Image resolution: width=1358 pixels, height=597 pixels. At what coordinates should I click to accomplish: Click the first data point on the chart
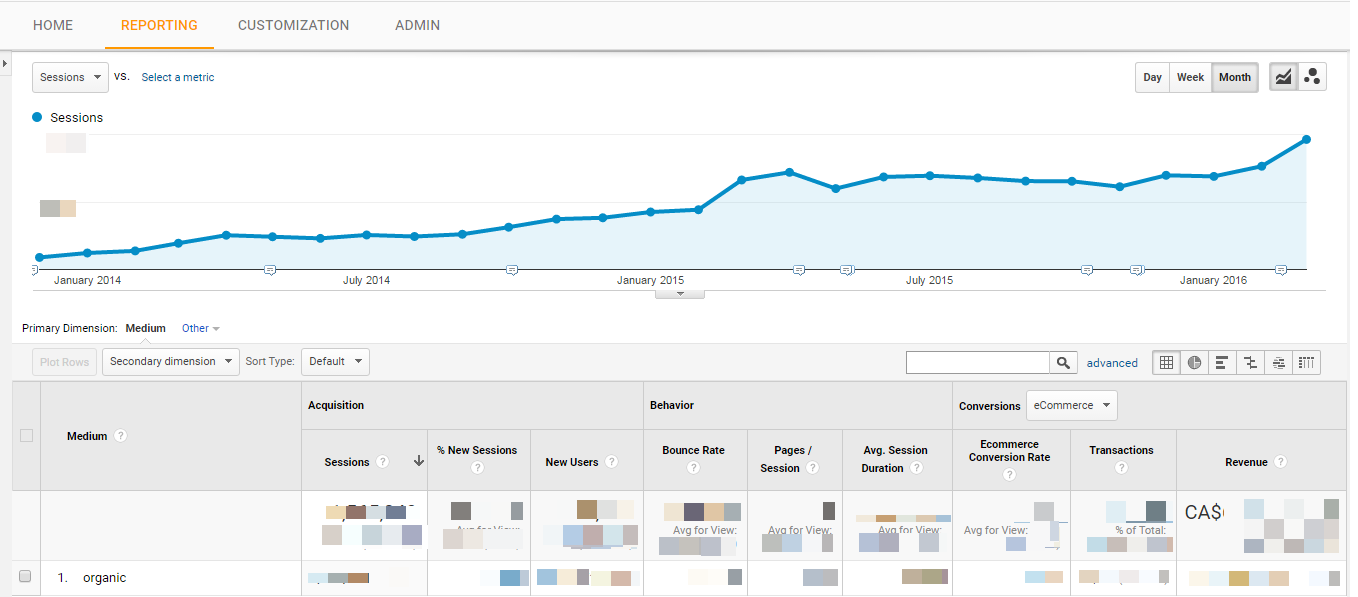tap(39, 257)
